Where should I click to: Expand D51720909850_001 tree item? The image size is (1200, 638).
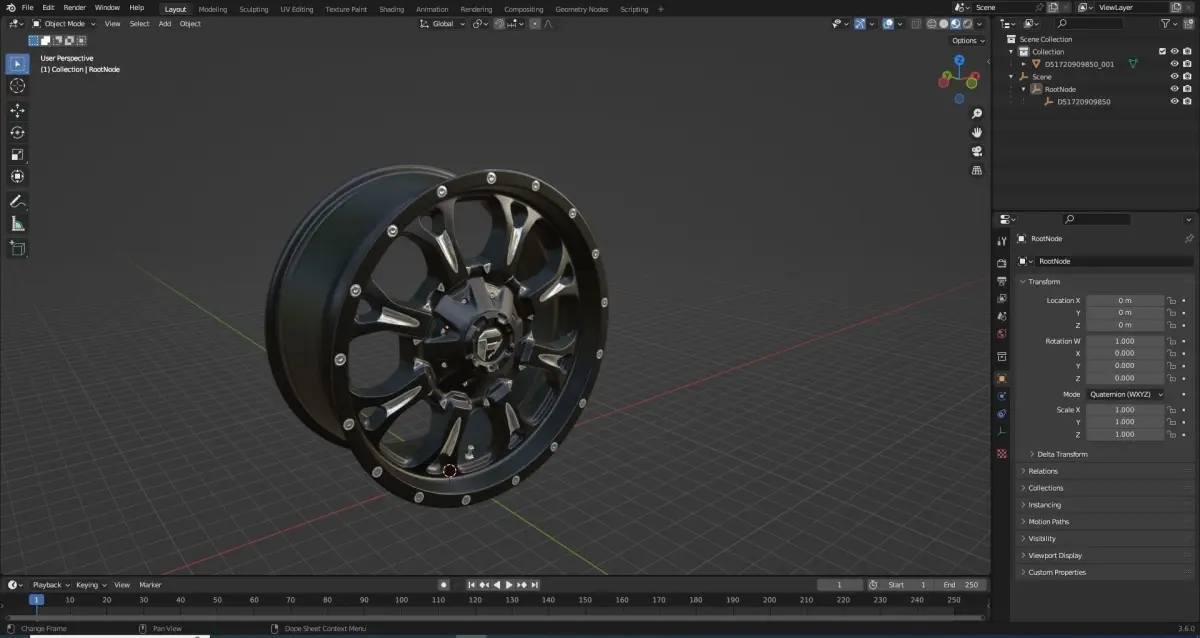coord(1023,64)
